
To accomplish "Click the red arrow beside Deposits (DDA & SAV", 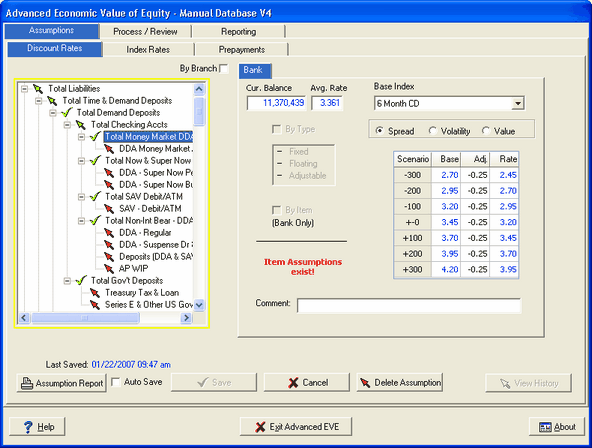I will (109, 257).
